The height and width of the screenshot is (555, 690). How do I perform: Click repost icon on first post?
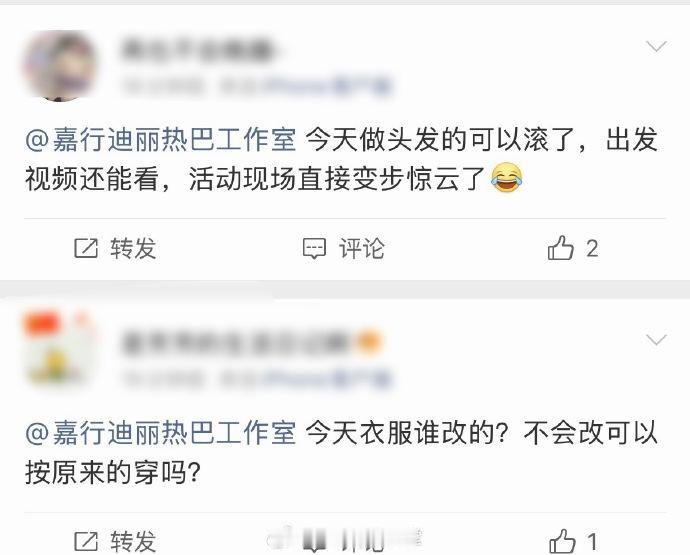coord(85,248)
